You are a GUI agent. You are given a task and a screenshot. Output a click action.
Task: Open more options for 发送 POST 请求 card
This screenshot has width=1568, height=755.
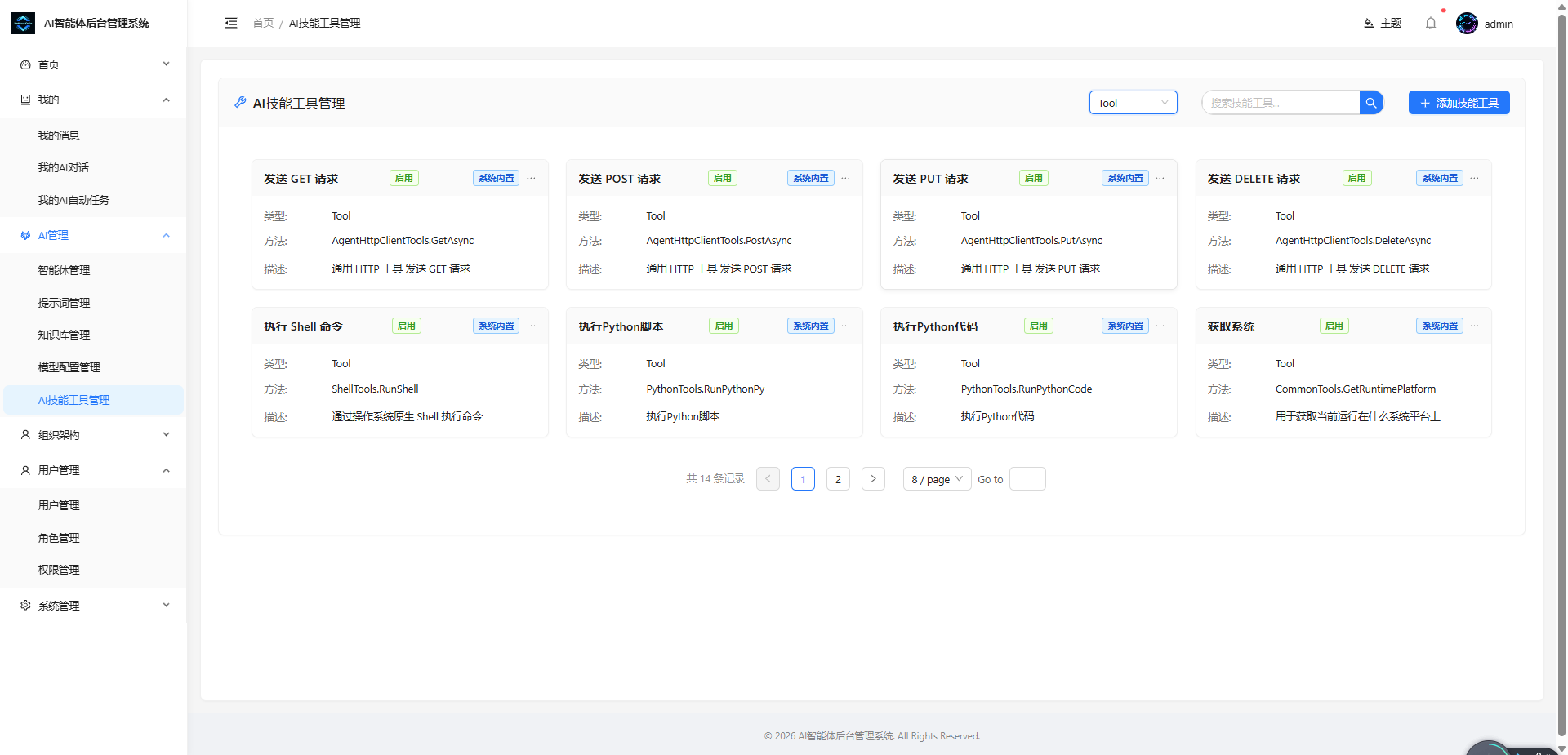(846, 178)
